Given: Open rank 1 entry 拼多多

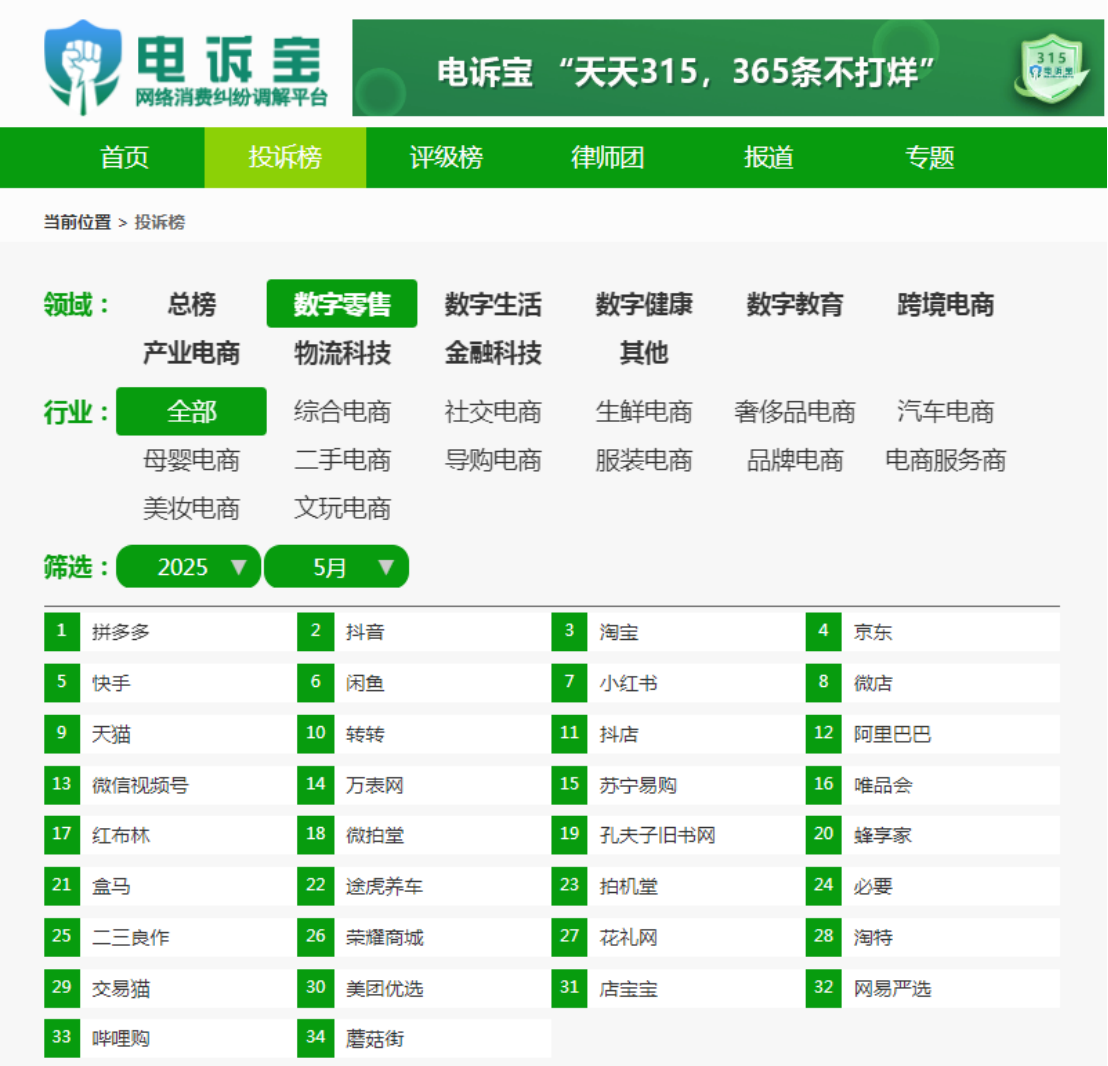Looking at the screenshot, I should (170, 632).
